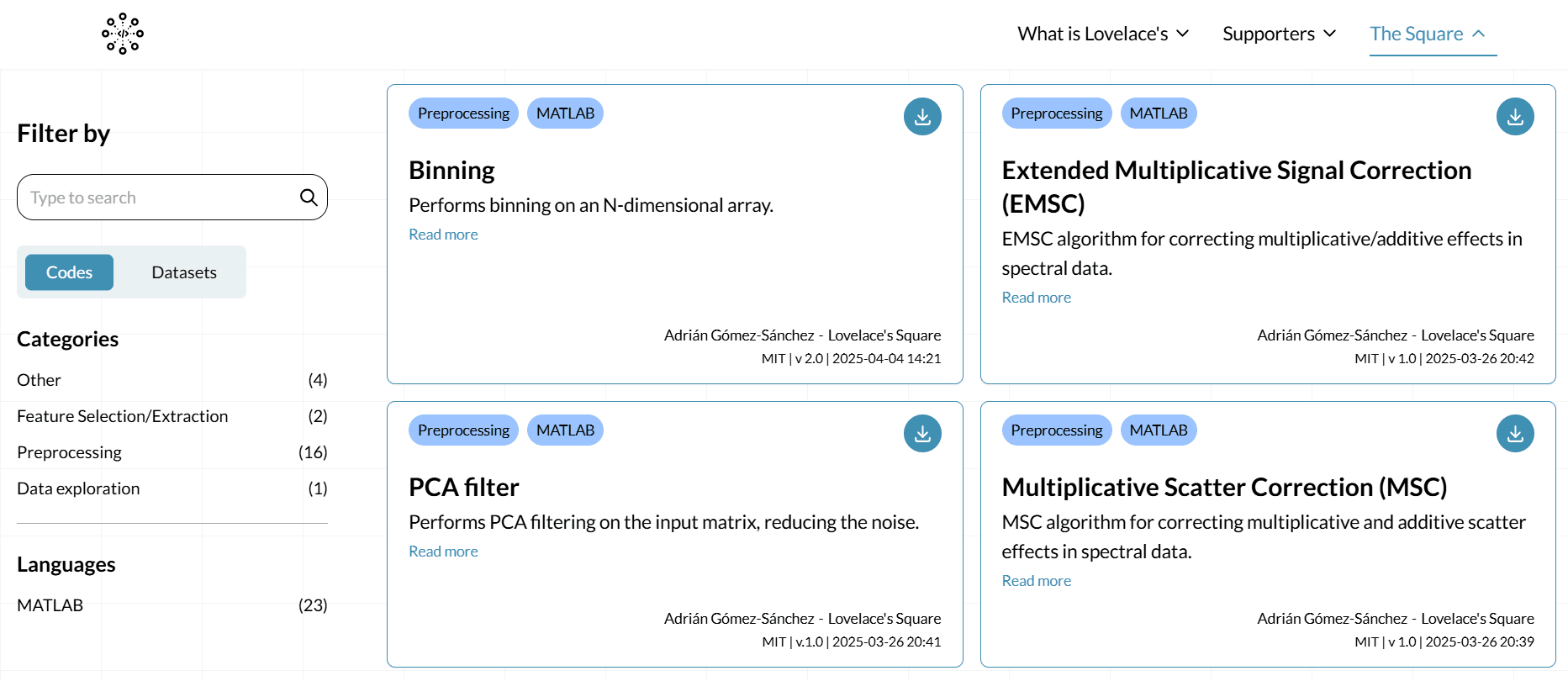Open Read more under PCA filter
The image size is (1568, 681).
click(x=443, y=552)
